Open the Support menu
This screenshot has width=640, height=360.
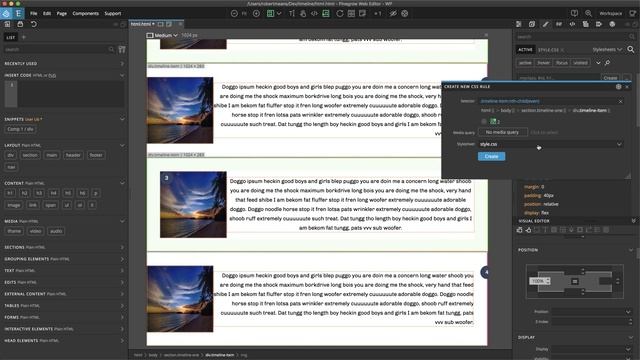pos(113,13)
